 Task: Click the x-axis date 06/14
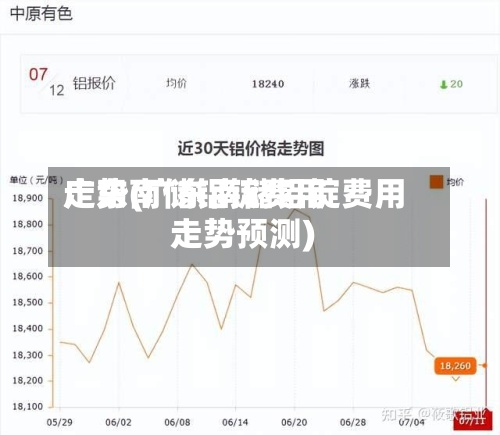235,423
